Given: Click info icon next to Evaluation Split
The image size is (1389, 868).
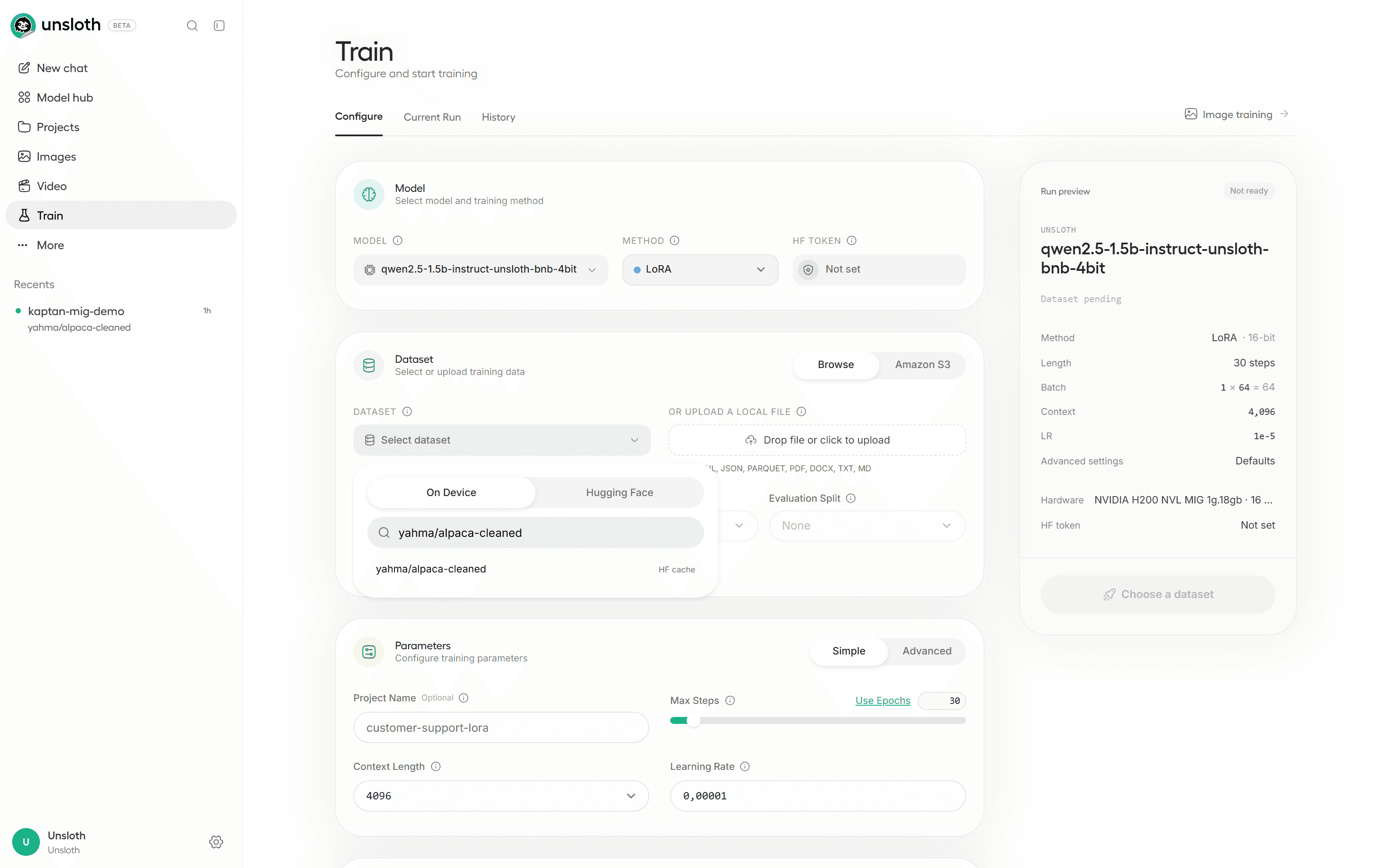Looking at the screenshot, I should [851, 498].
